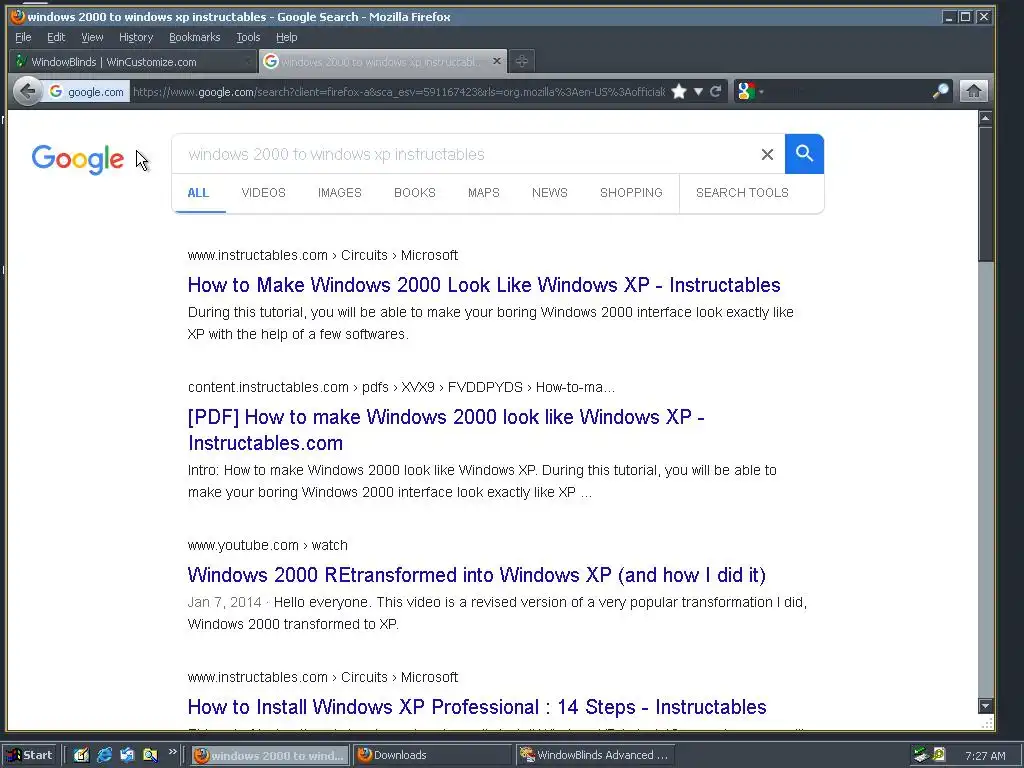Select the Maps results tab
The image size is (1024, 768).
[x=484, y=193]
